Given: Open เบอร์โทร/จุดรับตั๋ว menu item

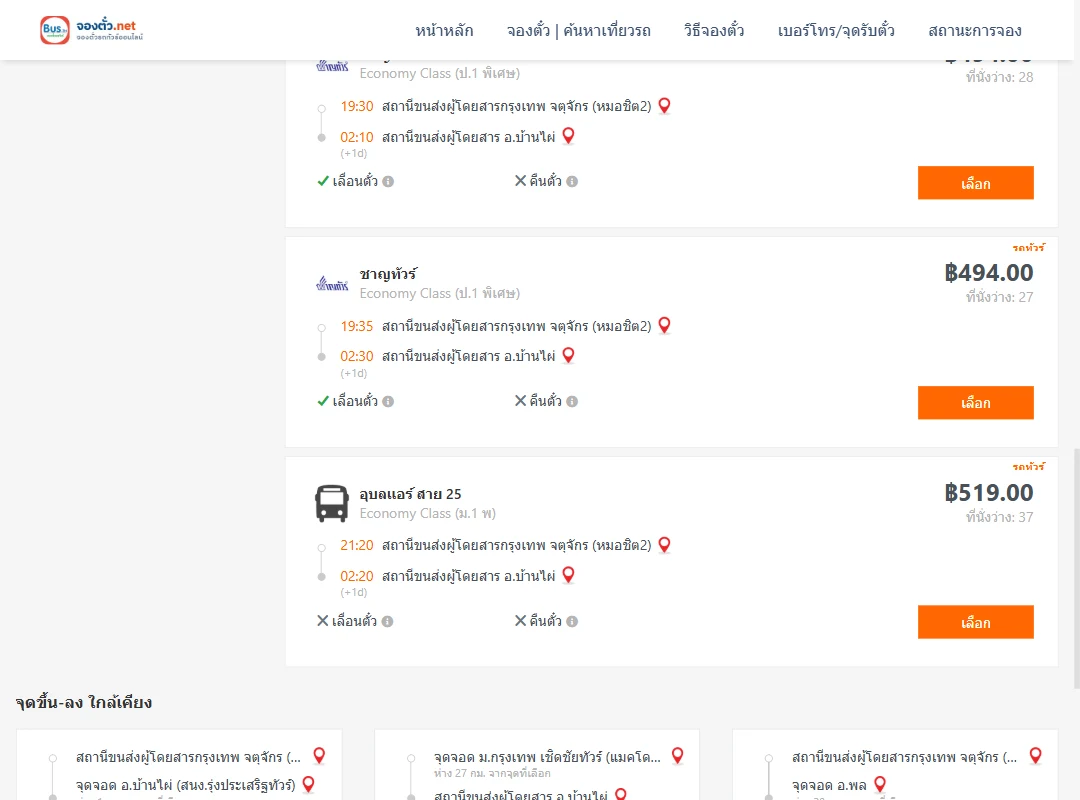Looking at the screenshot, I should click(x=836, y=30).
